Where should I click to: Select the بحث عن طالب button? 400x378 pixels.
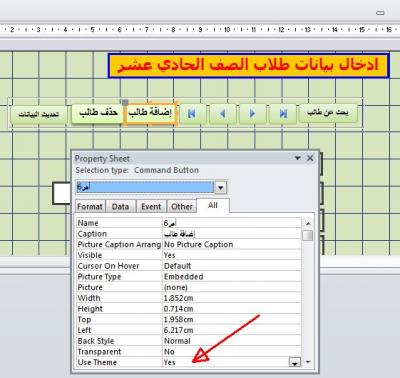click(328, 113)
